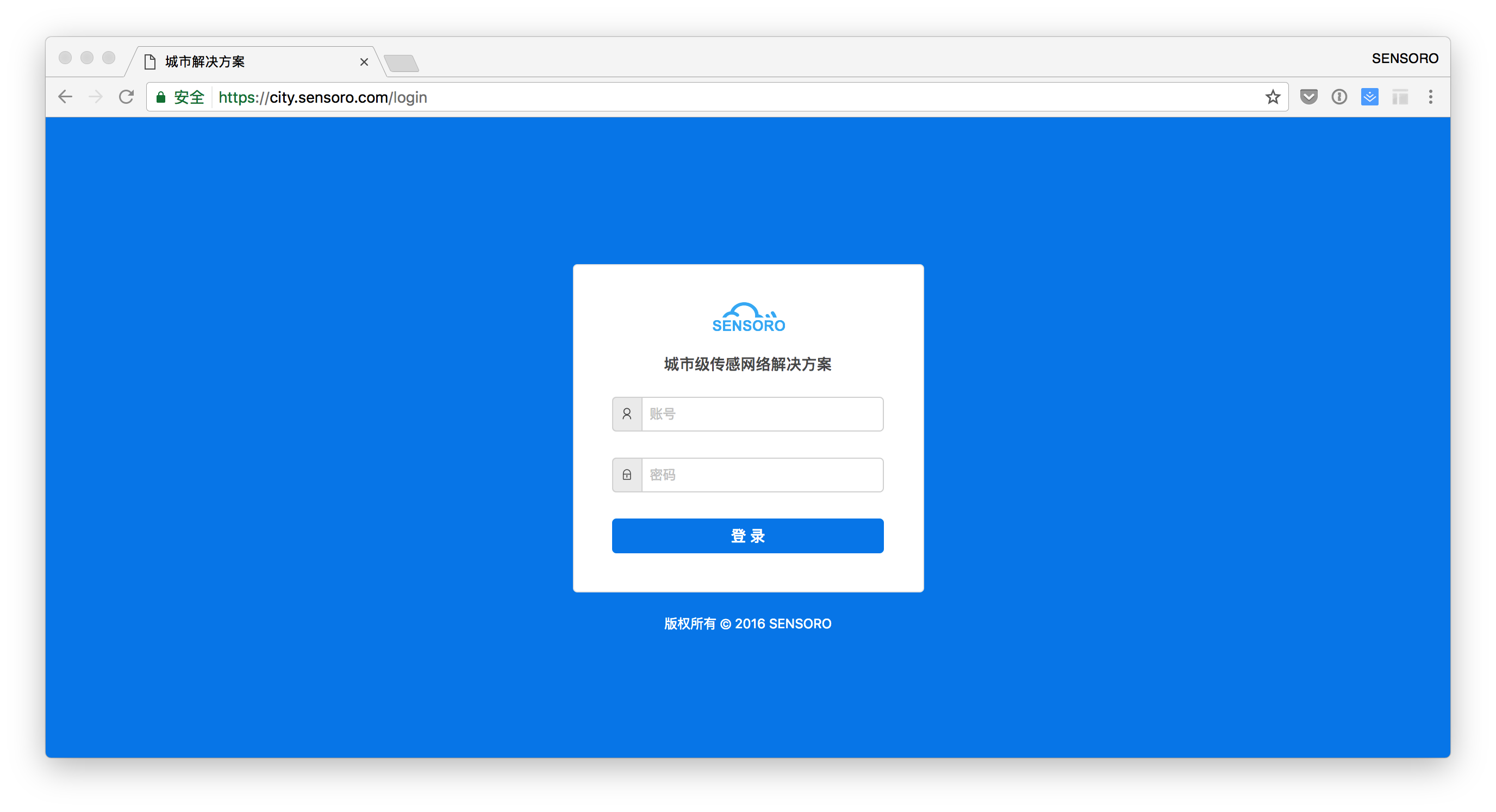Bookmark the page via the star icon
The height and width of the screenshot is (812, 1496).
tap(1273, 96)
